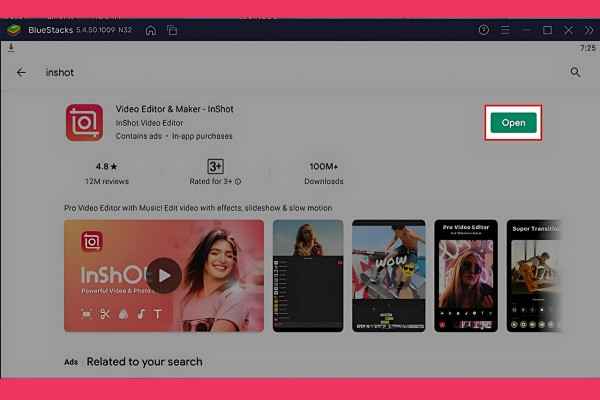Open the woman with editor panel screenshot
This screenshot has width=600, height=400.
(308, 276)
